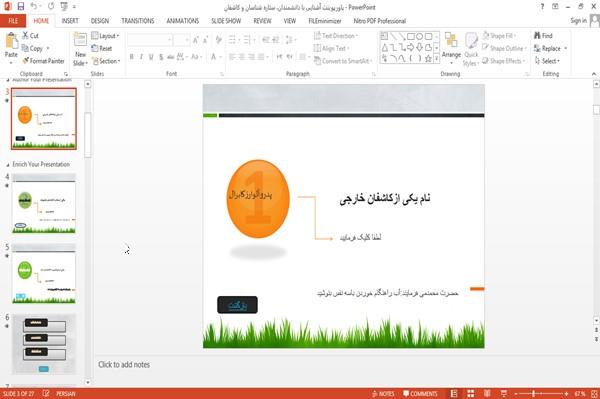
Task: Toggle Bullets list
Action: point(232,40)
